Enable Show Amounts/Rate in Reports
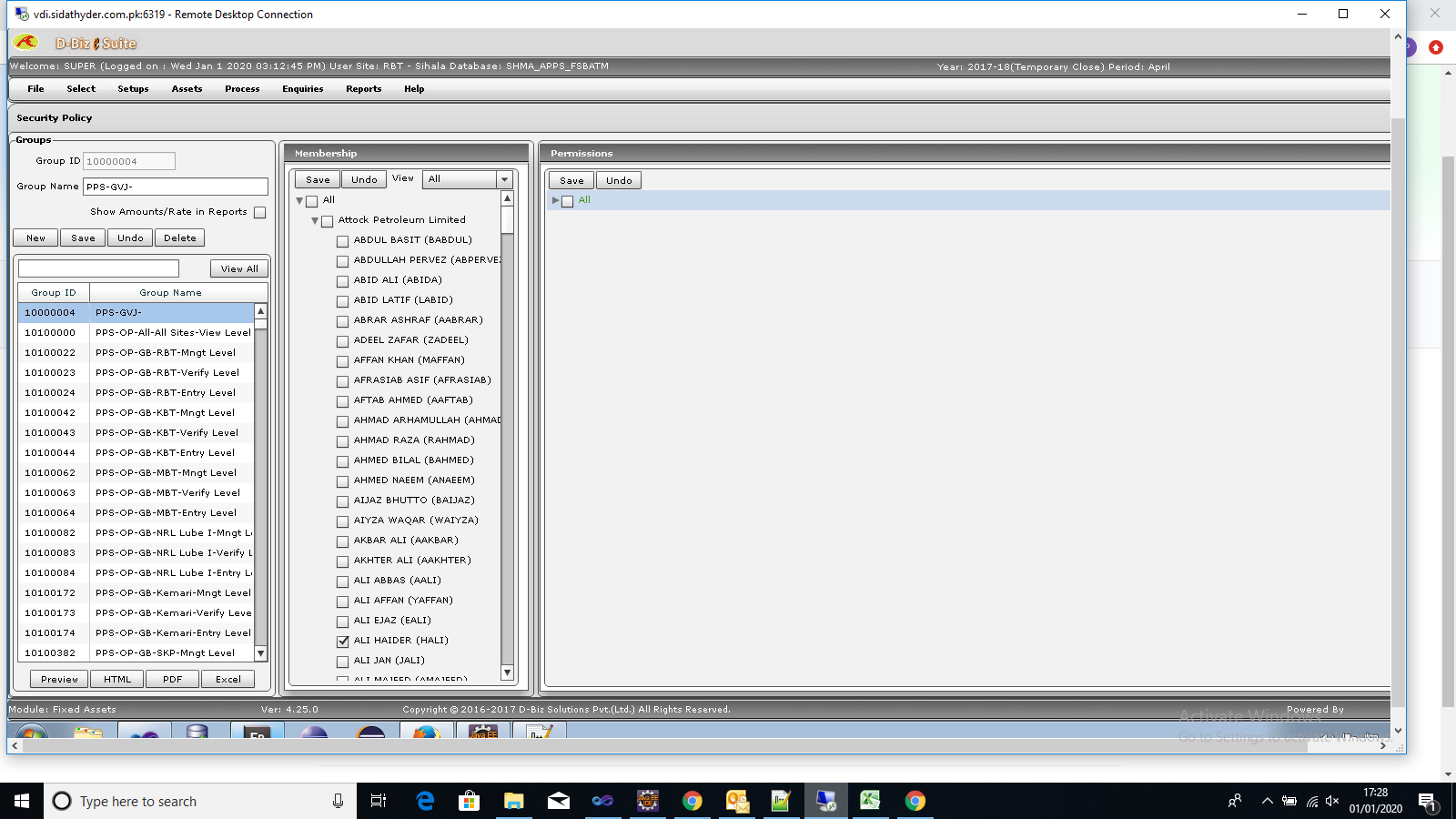 pos(259,212)
